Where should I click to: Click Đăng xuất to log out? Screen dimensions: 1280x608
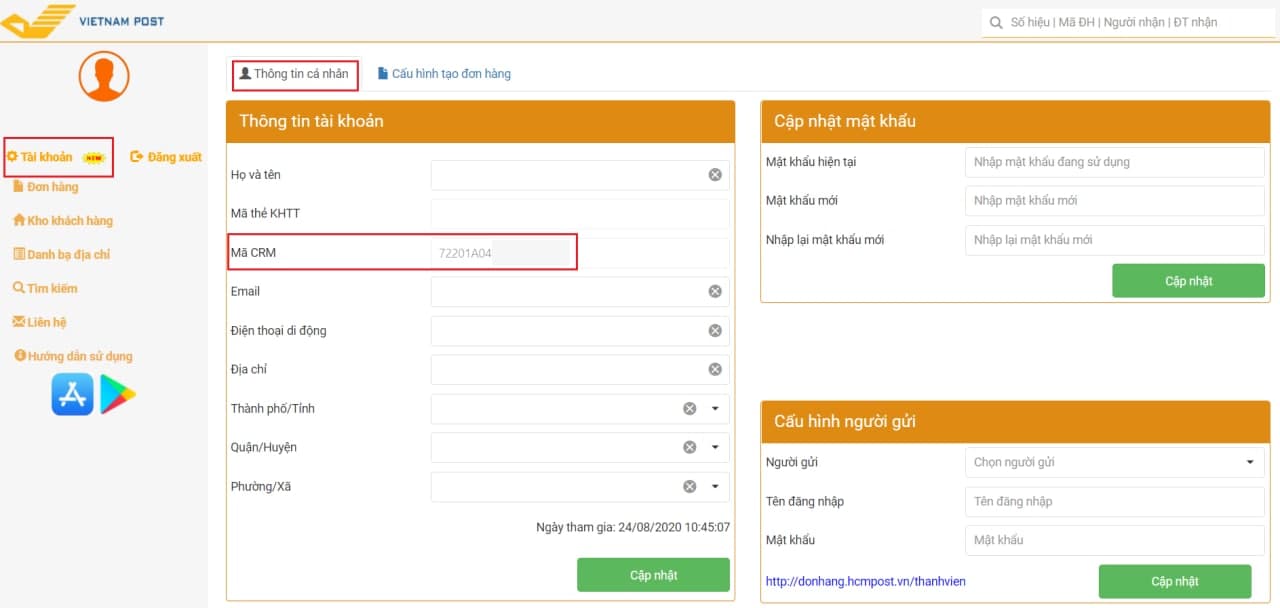(x=167, y=157)
